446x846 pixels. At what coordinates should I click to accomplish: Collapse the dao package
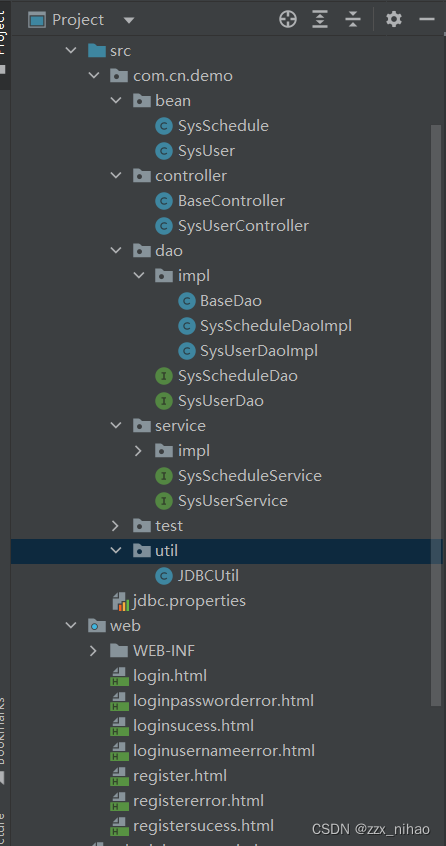116,251
